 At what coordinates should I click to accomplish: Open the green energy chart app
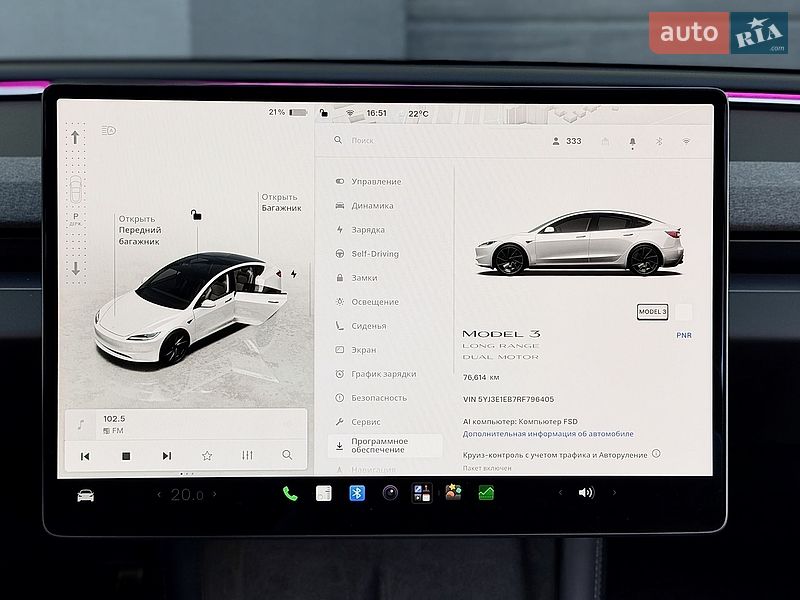point(486,492)
